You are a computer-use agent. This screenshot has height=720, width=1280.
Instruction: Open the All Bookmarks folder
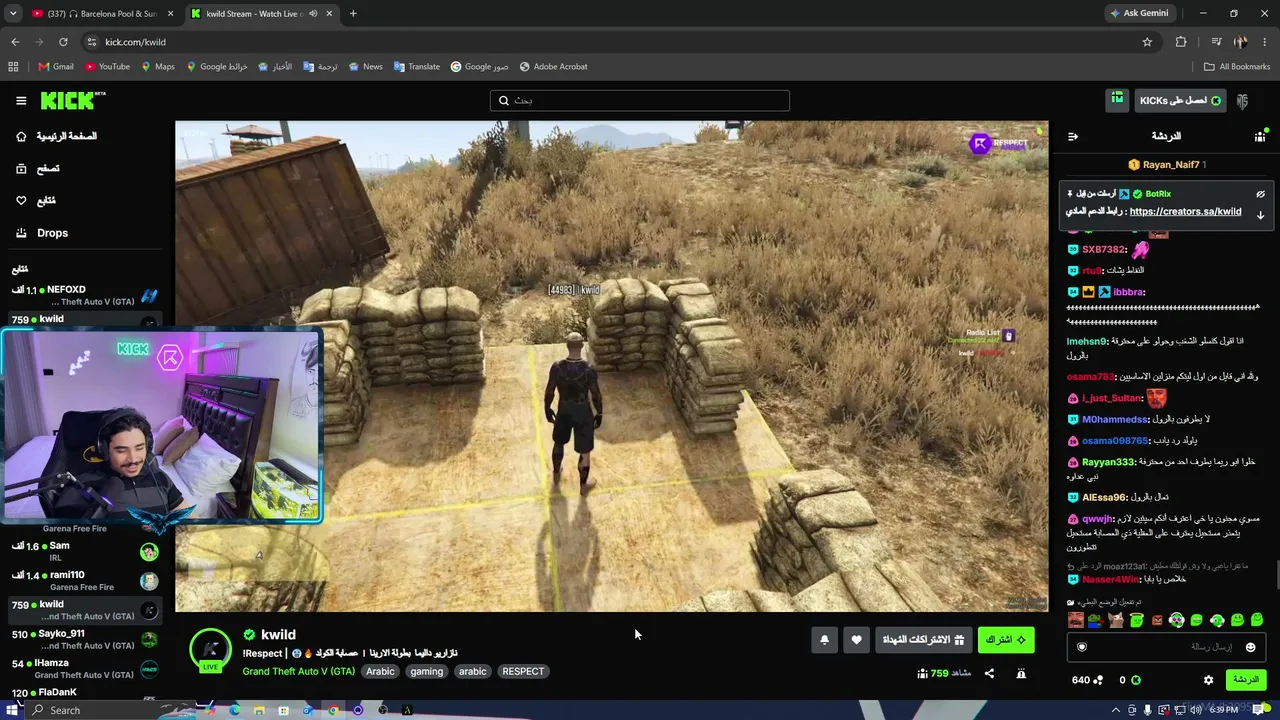(1237, 67)
